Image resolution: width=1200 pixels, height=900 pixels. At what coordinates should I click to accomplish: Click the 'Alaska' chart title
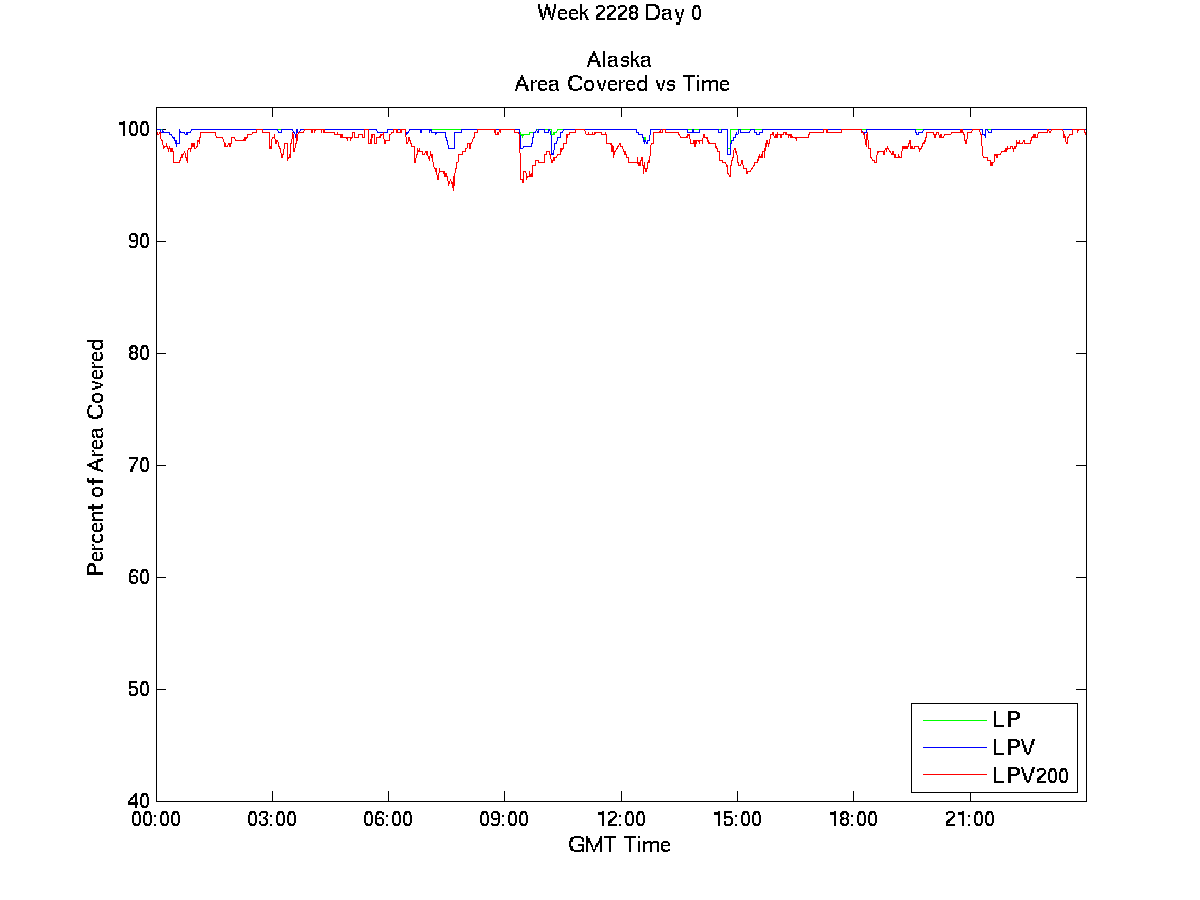(x=619, y=60)
